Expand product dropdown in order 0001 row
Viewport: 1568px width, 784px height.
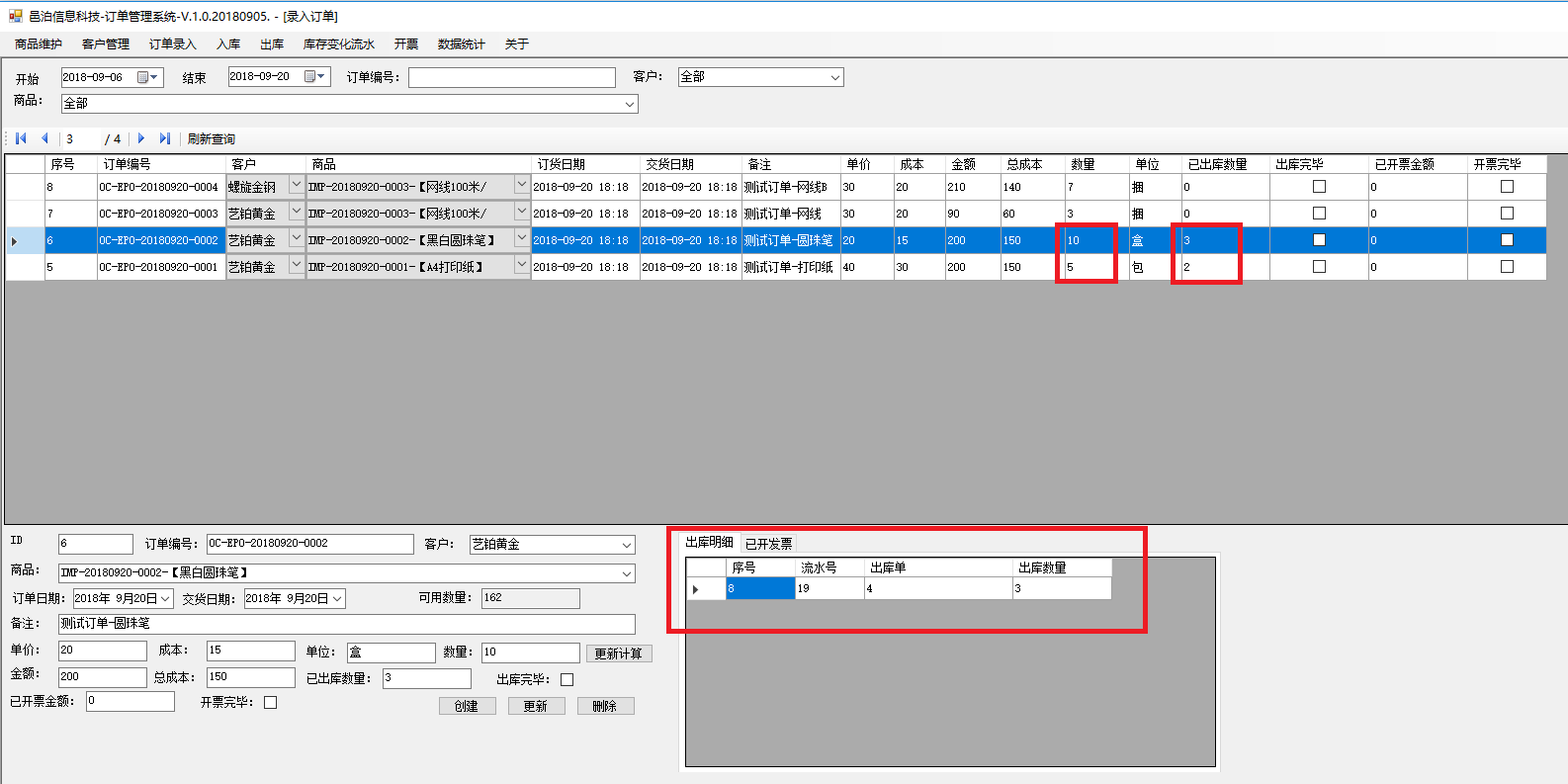pos(522,265)
